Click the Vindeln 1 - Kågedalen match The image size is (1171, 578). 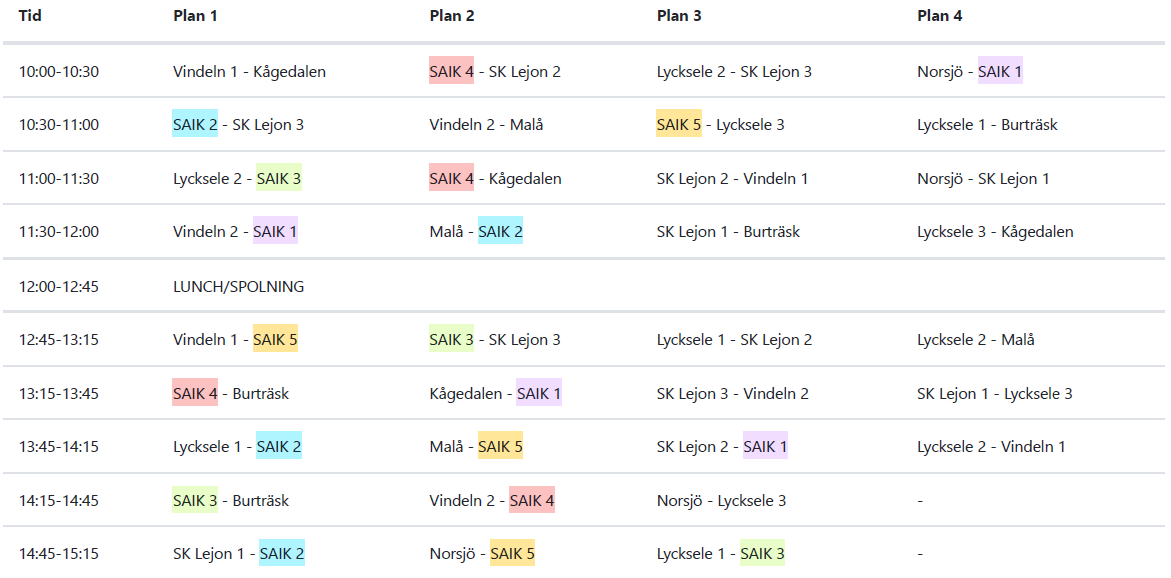pyautogui.click(x=249, y=72)
